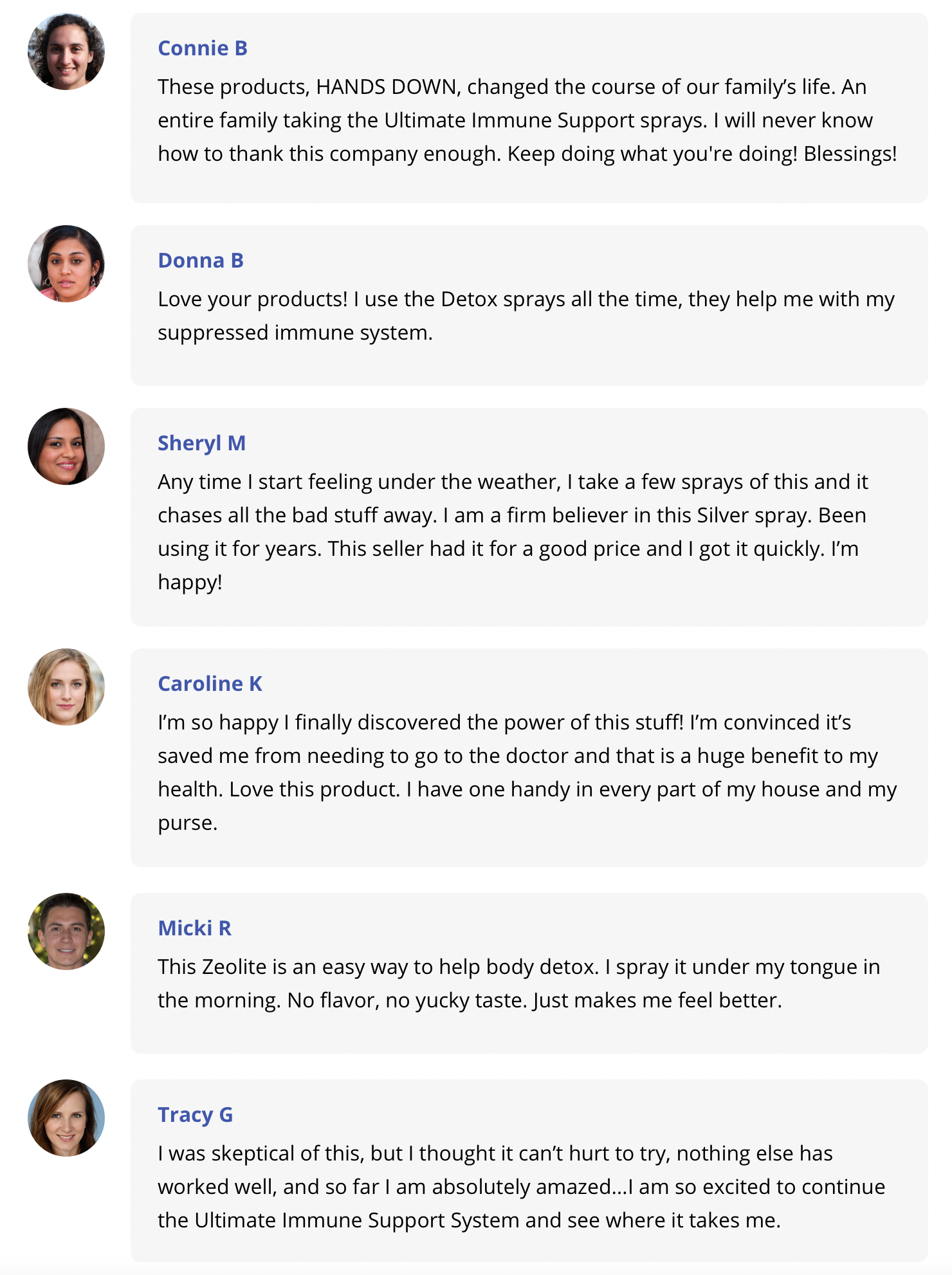Select the Donna B reviewer name
The height and width of the screenshot is (1275, 952).
201,261
